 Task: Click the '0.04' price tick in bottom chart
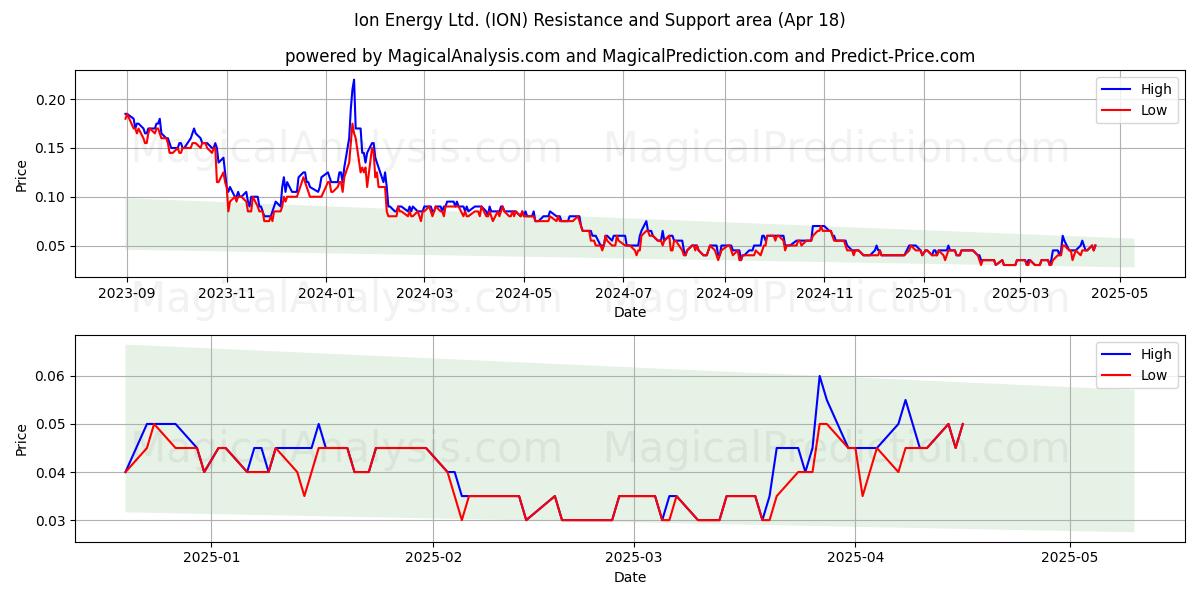click(x=52, y=472)
